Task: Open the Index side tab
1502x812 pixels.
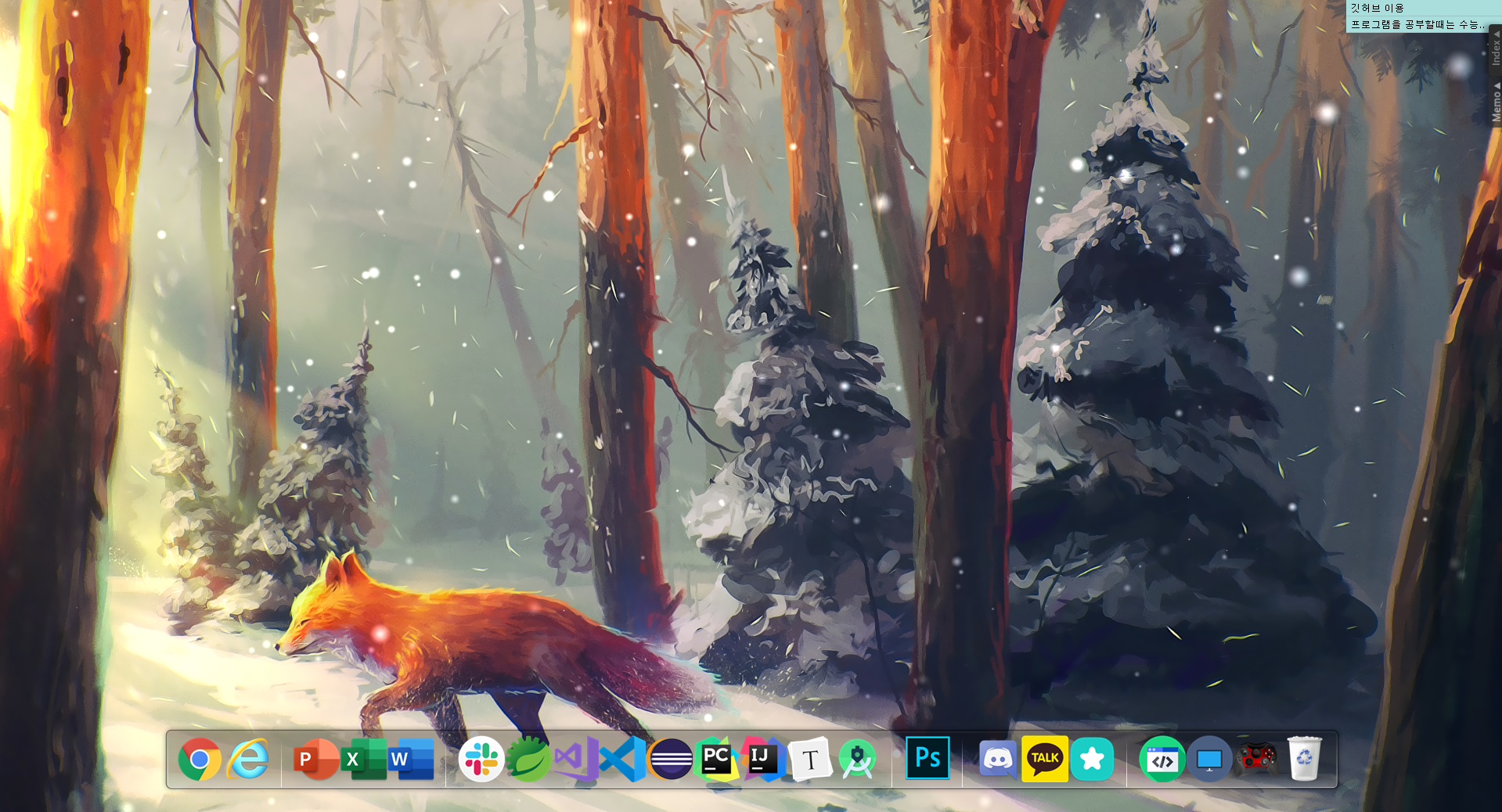Action: click(1496, 47)
